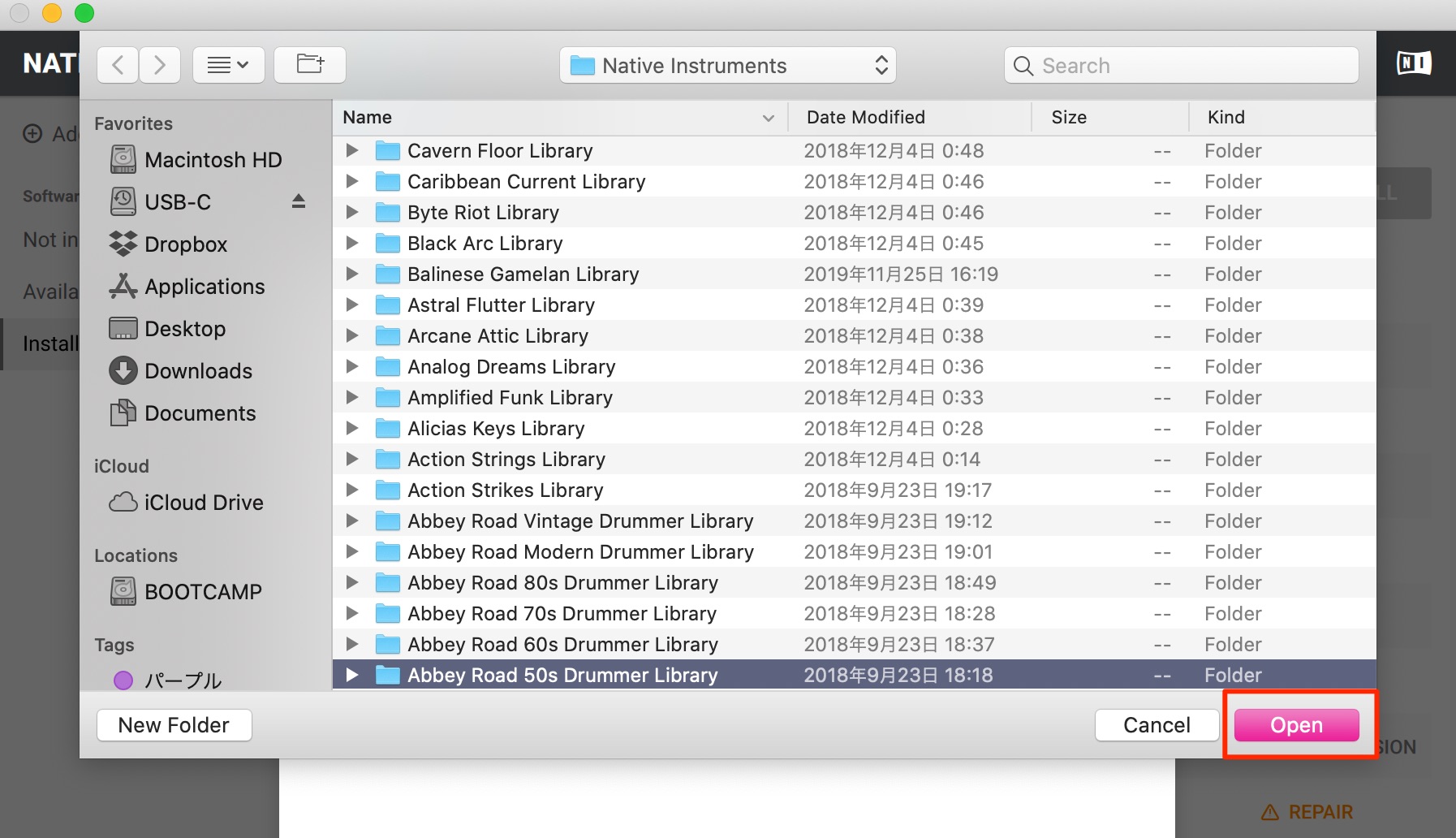
Task: Click the Native Instruments logo icon
Action: click(1414, 63)
